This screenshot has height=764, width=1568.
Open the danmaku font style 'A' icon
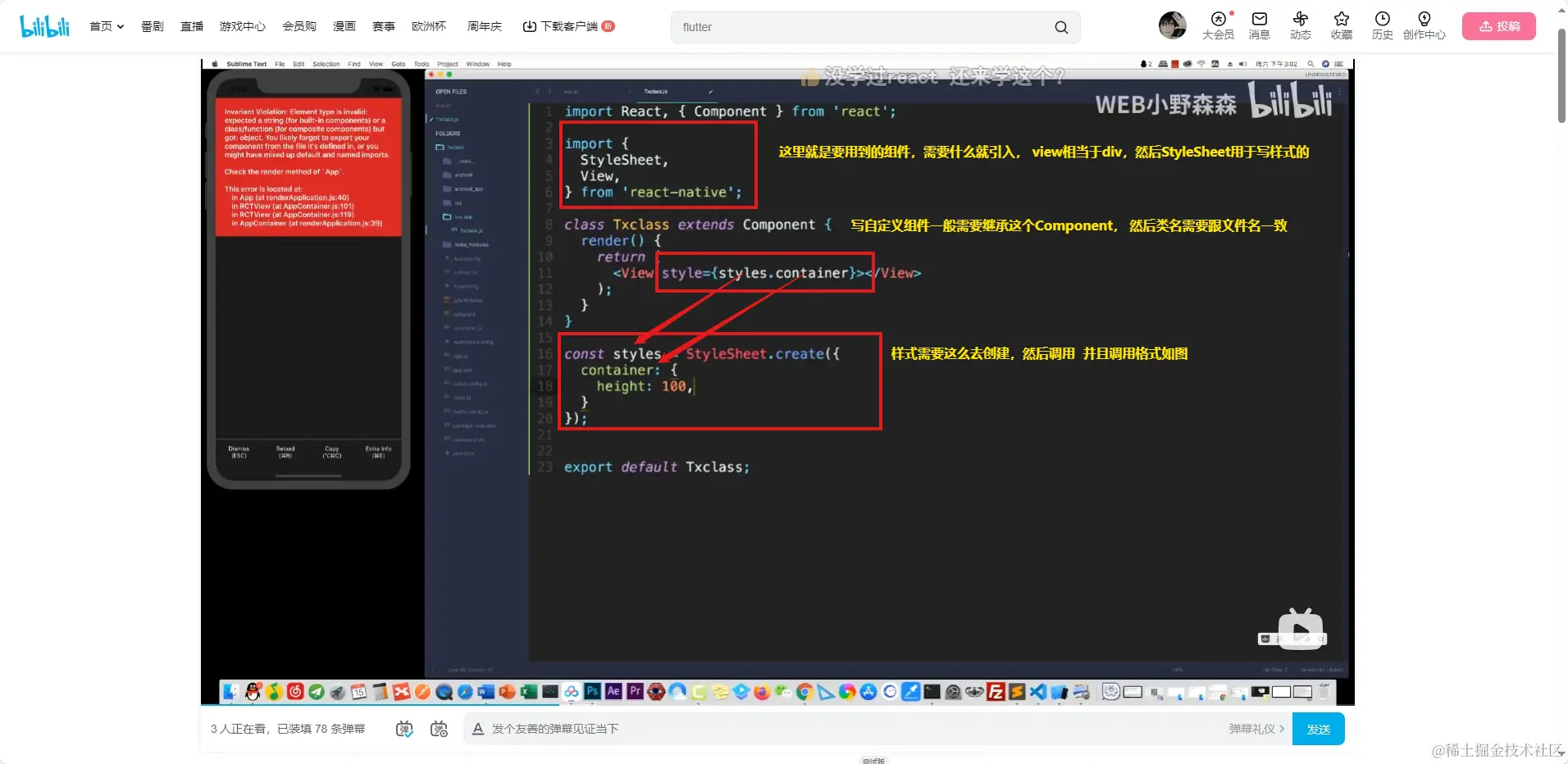point(478,729)
